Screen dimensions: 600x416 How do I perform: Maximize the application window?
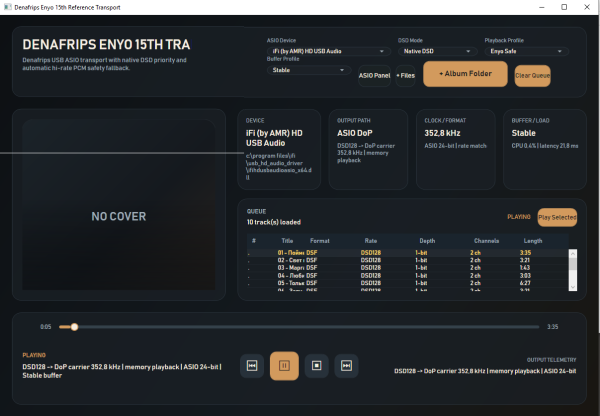564,7
